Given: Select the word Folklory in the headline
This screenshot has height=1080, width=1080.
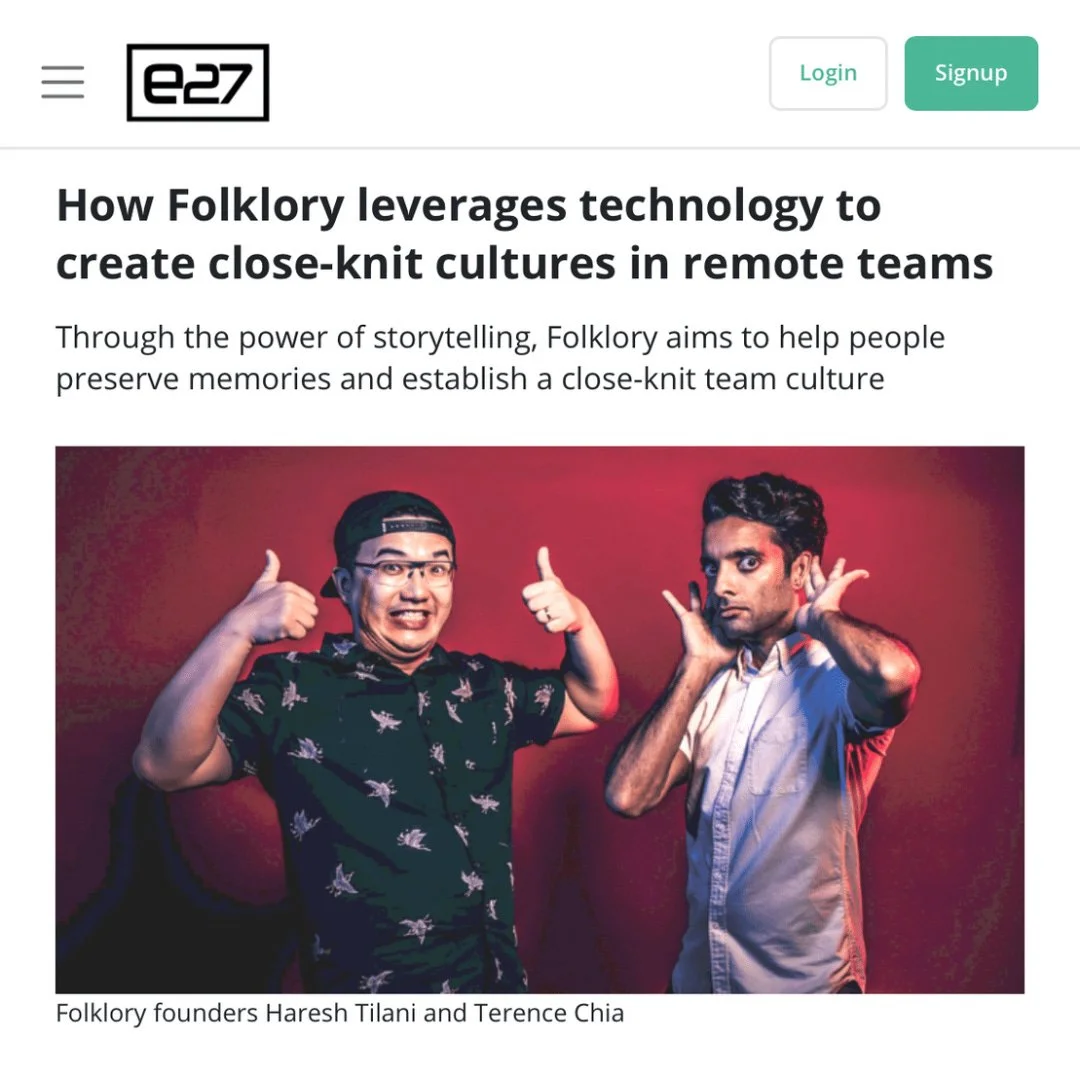Looking at the screenshot, I should (x=256, y=206).
